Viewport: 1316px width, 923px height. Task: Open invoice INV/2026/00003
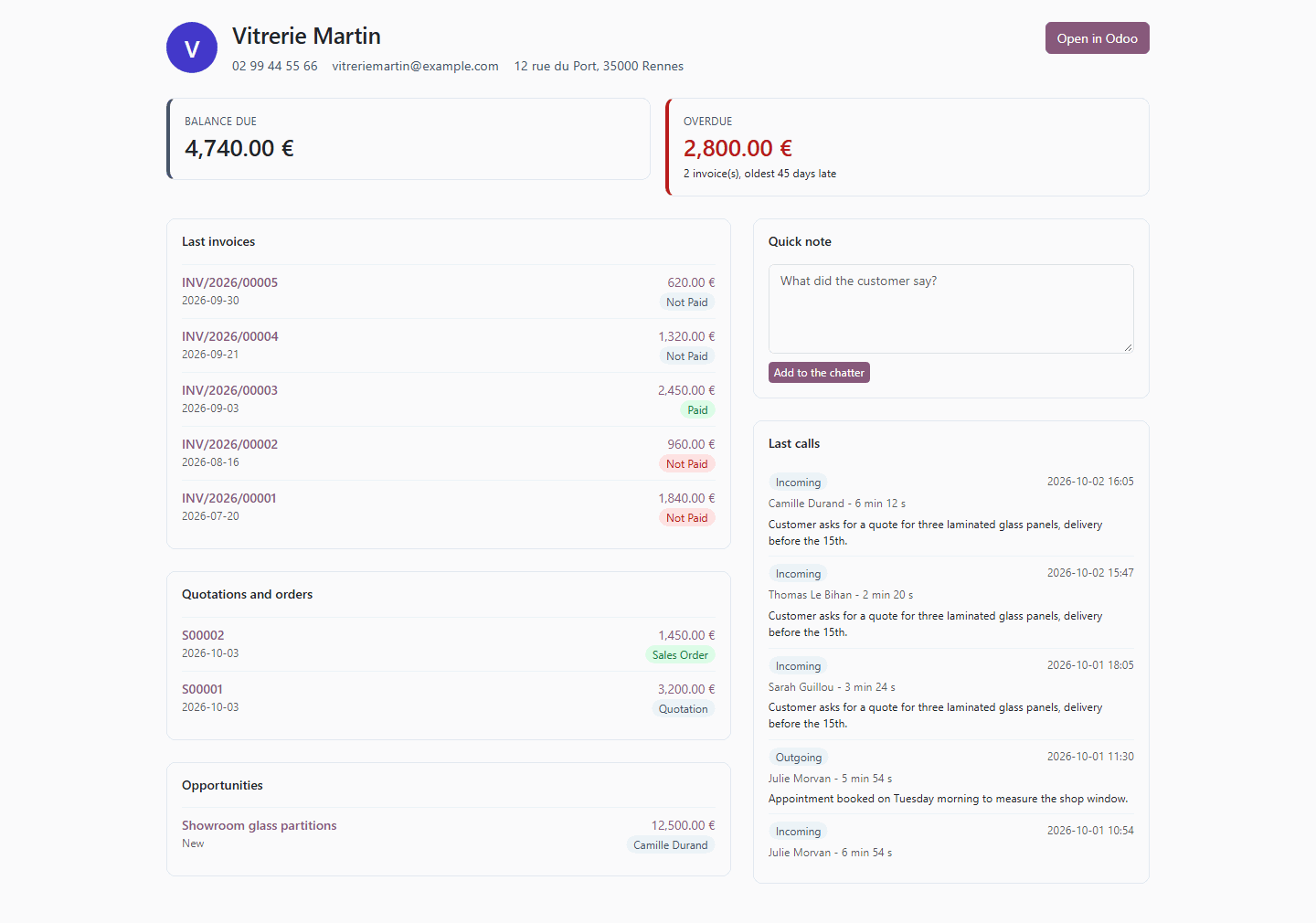[229, 390]
